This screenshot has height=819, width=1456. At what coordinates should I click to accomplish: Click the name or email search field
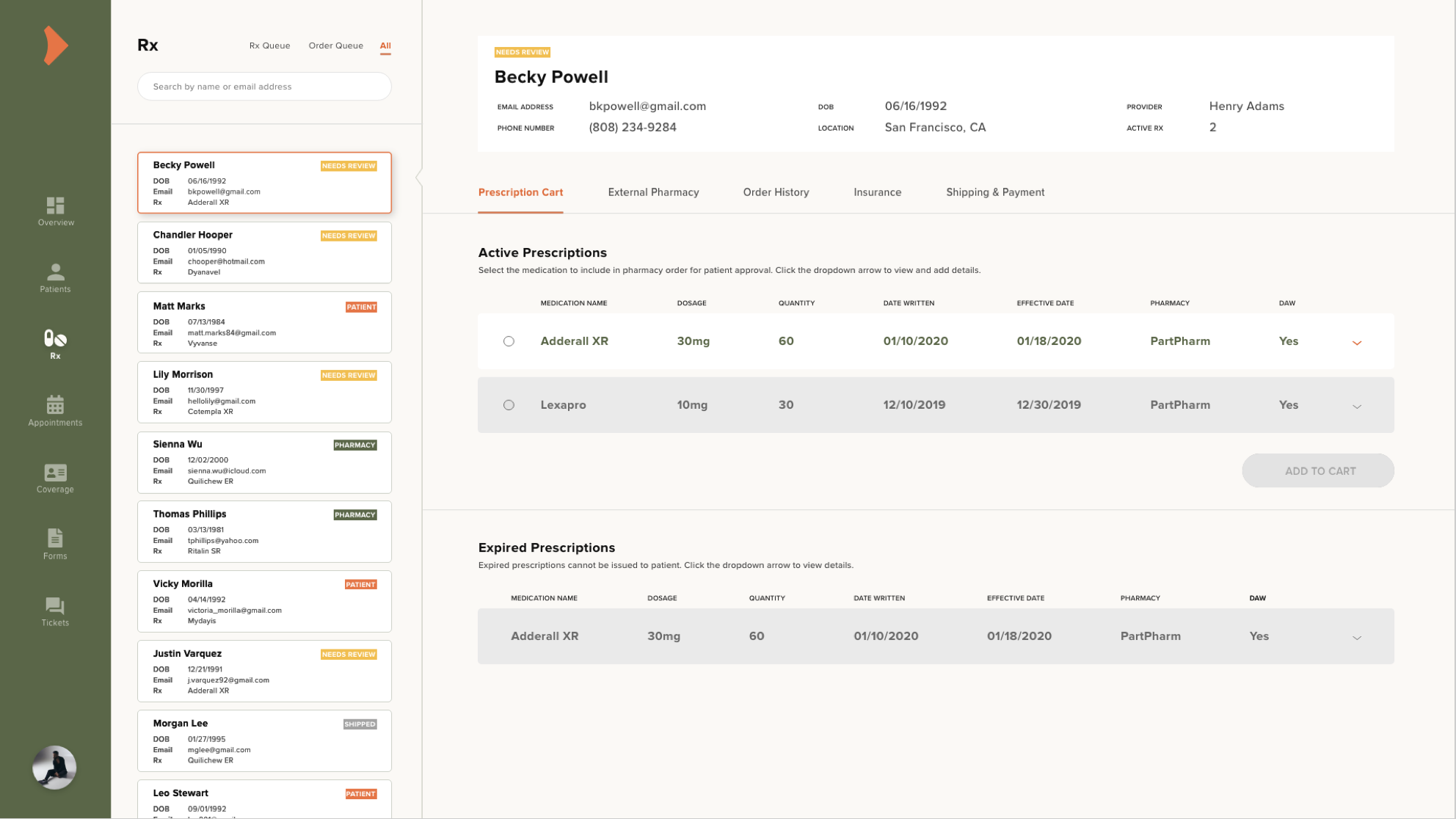tap(264, 87)
